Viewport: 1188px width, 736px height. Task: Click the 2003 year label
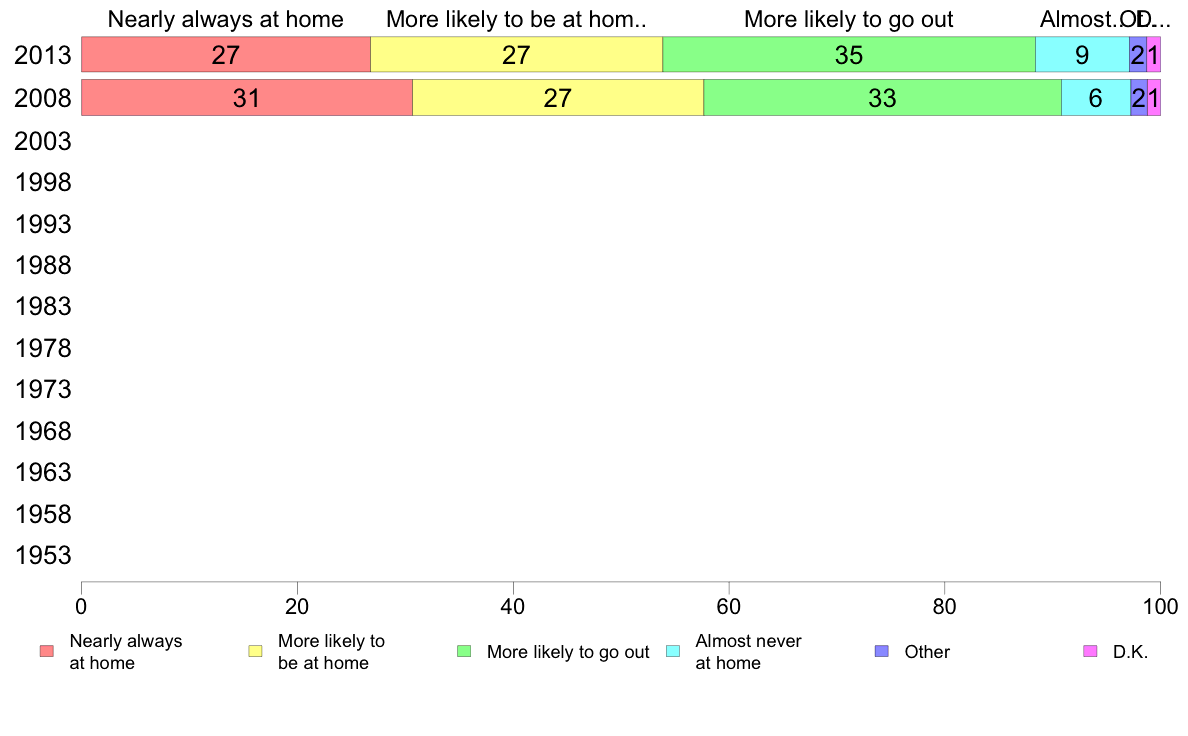pyautogui.click(x=42, y=141)
